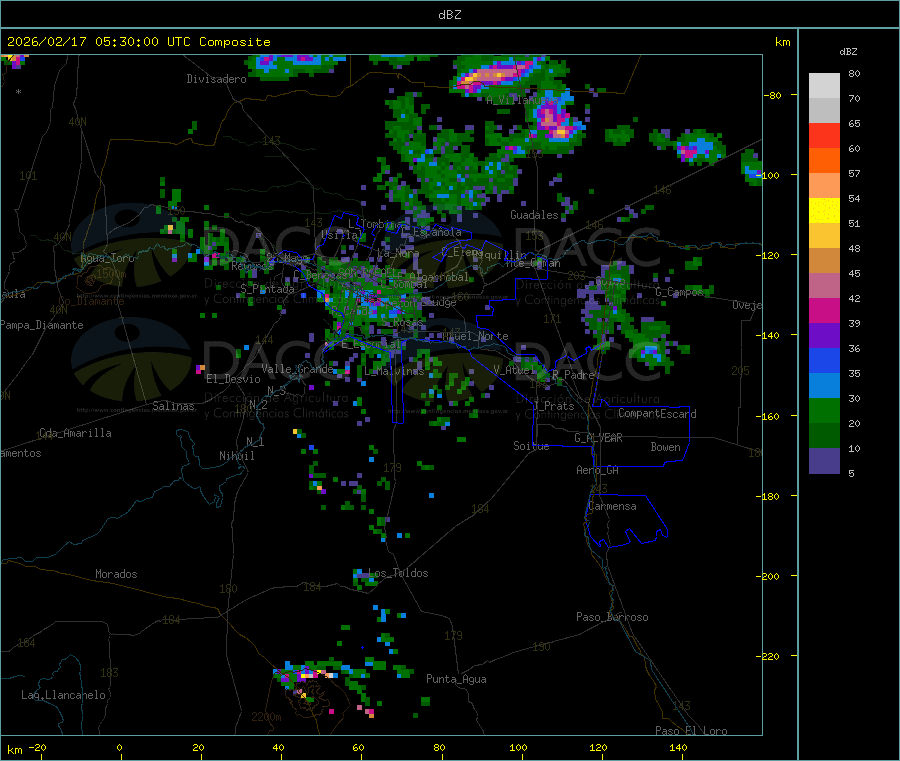Click the 'Paso_El_Loro' map label
The width and height of the screenshot is (900, 761).
(691, 731)
